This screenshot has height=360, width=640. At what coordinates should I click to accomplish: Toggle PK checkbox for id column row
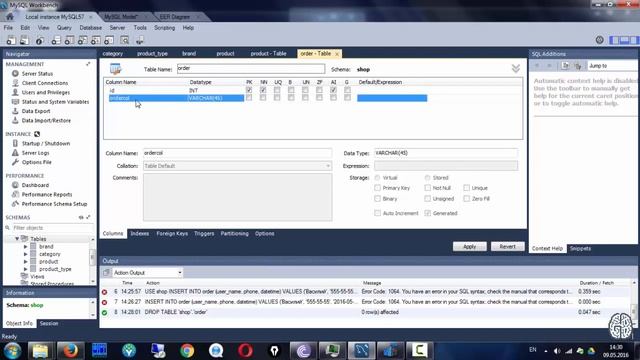[249, 90]
